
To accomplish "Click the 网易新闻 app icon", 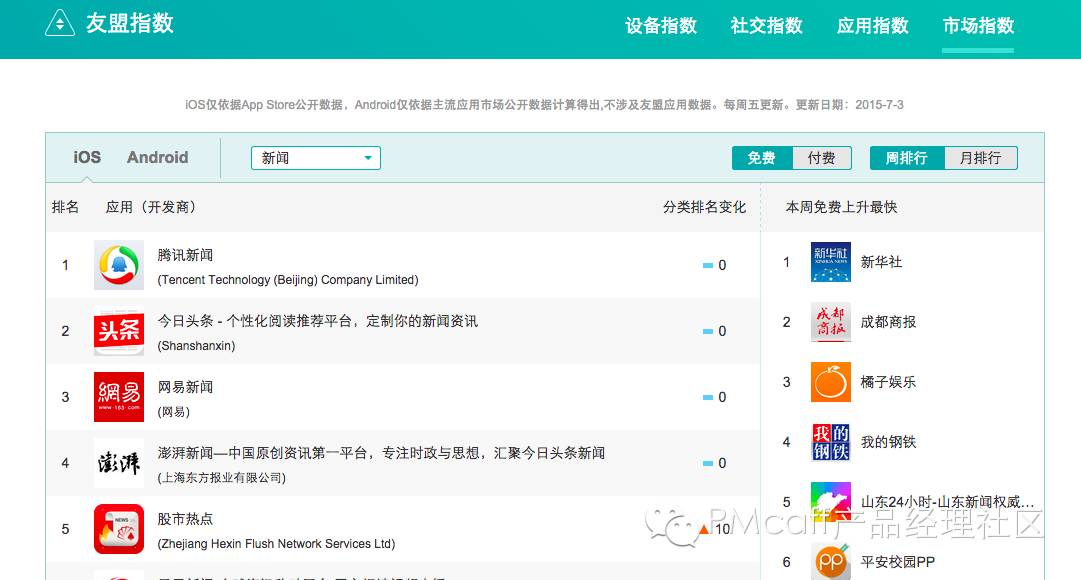I will click(119, 397).
